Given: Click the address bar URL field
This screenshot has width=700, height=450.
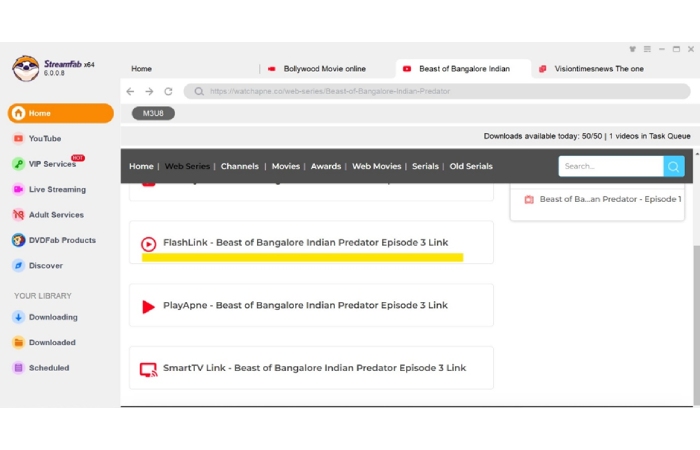Looking at the screenshot, I should [x=437, y=92].
